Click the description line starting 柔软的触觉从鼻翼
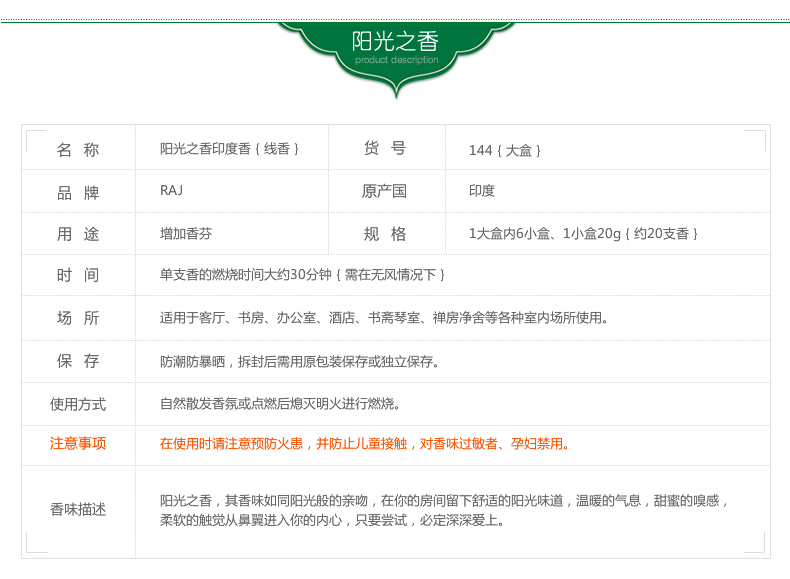Screen dimensions: 790x579 tap(333, 520)
